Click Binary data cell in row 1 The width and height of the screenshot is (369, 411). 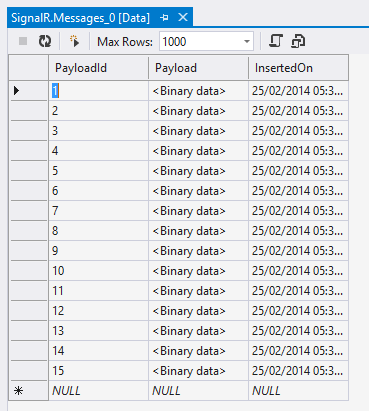tap(198, 91)
